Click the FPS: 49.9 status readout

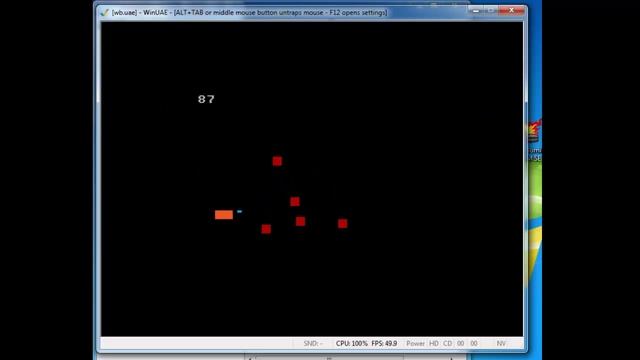point(384,344)
